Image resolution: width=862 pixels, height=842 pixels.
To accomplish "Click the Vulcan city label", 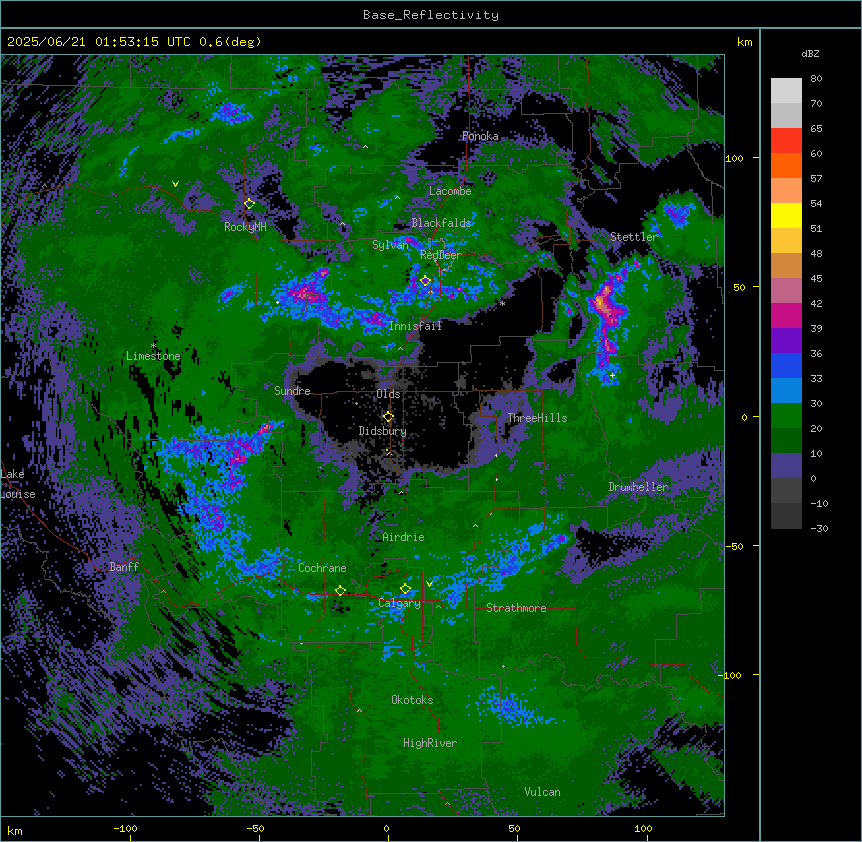I will (543, 792).
